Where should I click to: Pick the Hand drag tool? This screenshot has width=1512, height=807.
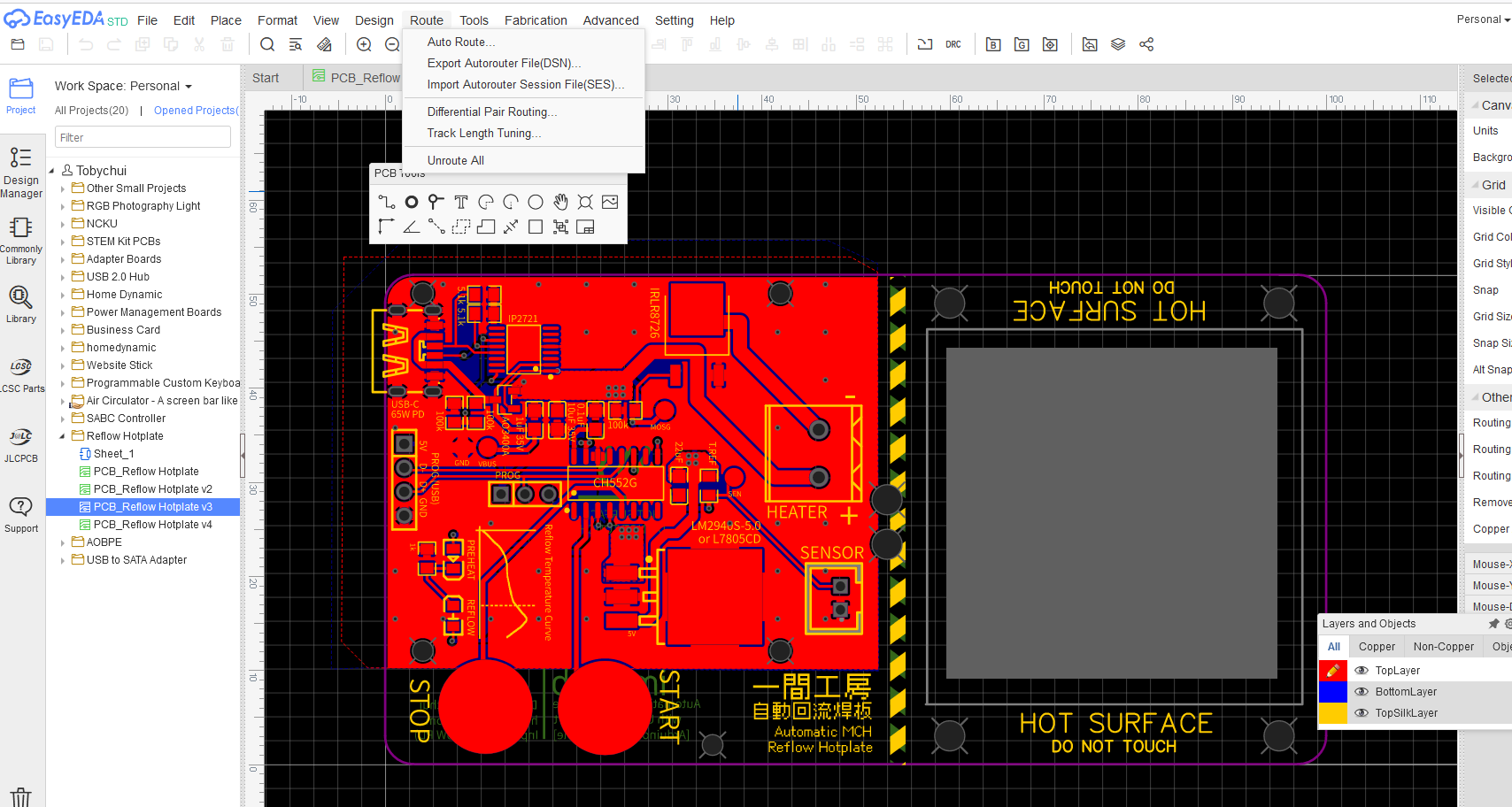click(x=560, y=202)
